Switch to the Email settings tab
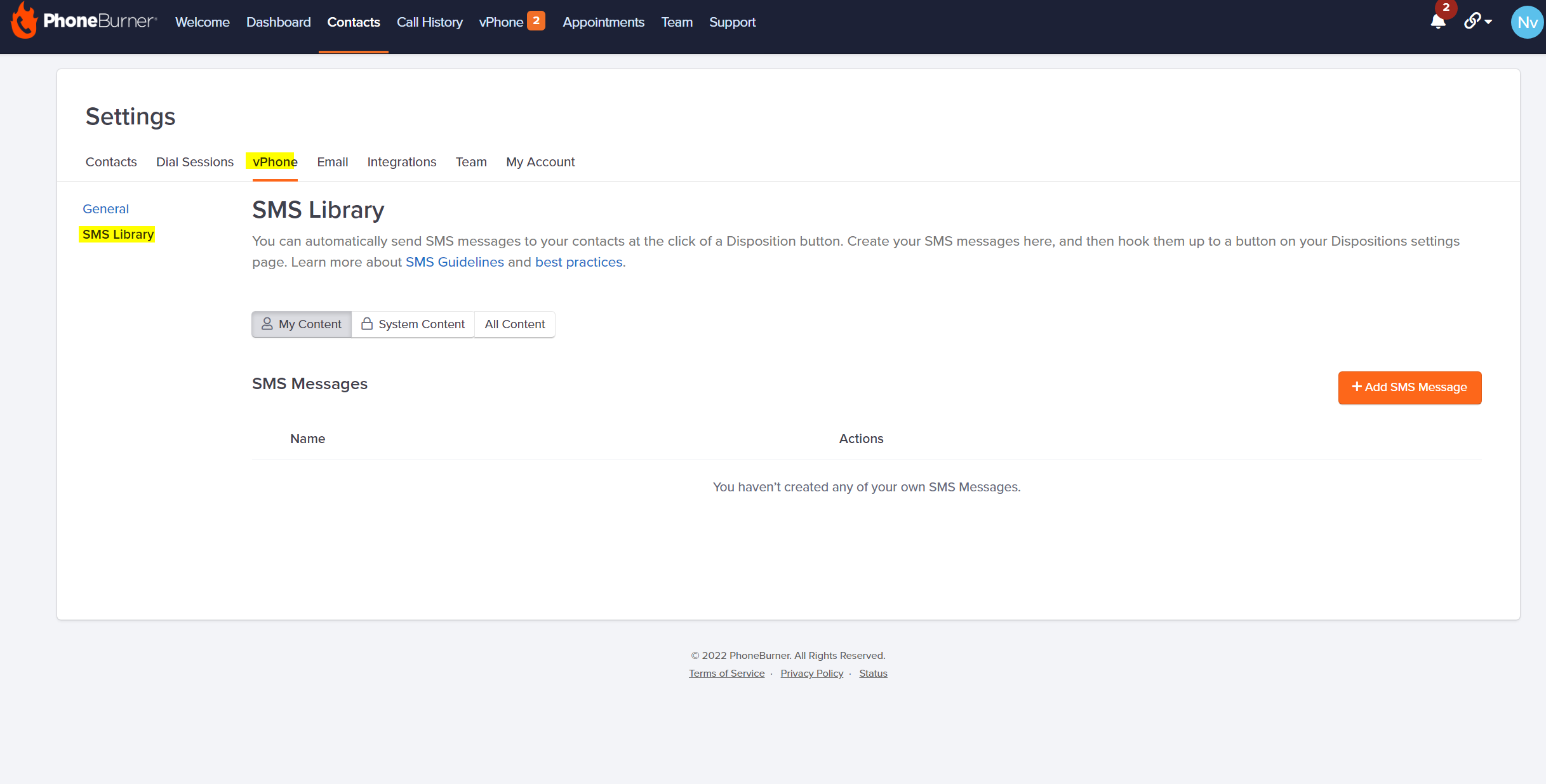This screenshot has width=1546, height=784. (x=333, y=162)
